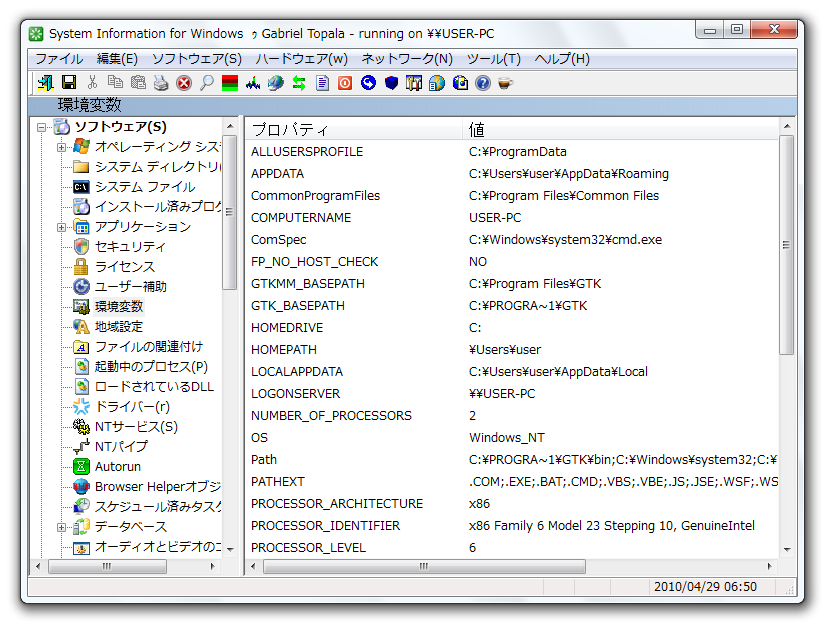Click the tools and wrench icon
The height and width of the screenshot is (628, 828).
(414, 83)
